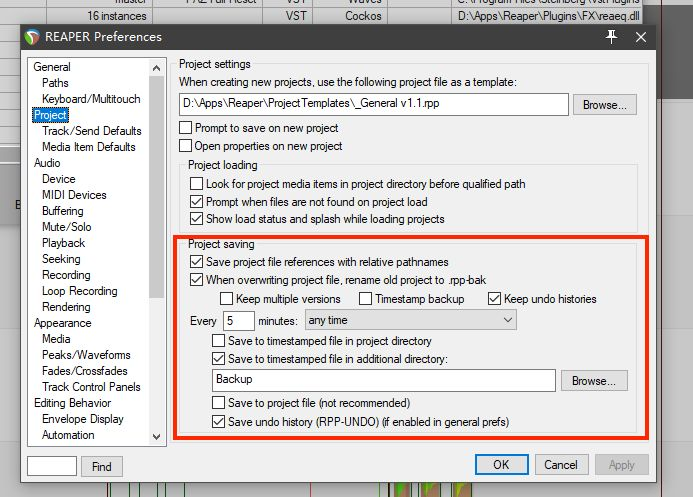Click the project template path field
693x497 pixels.
click(374, 104)
